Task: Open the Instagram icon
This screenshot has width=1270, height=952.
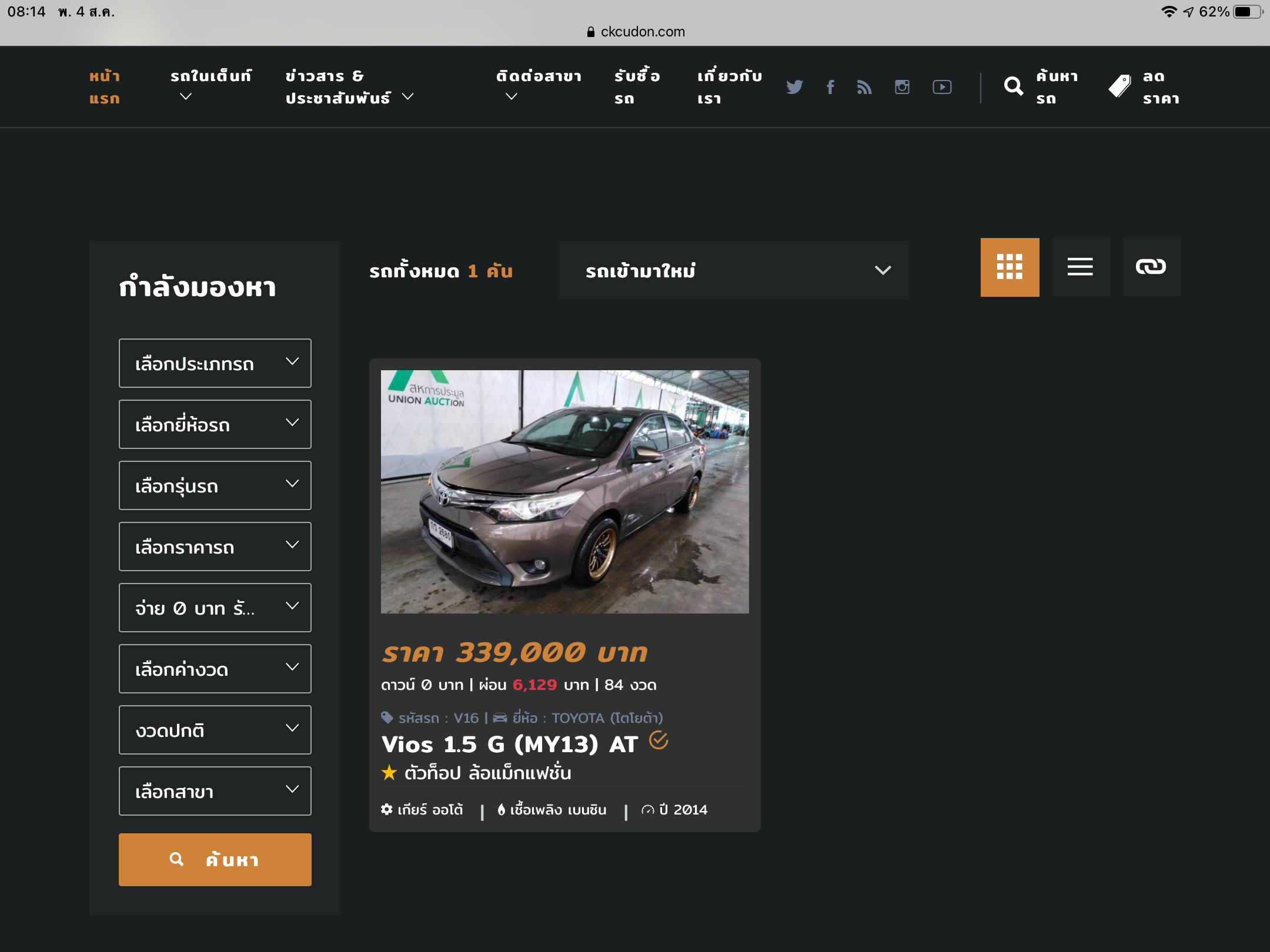Action: point(902,87)
